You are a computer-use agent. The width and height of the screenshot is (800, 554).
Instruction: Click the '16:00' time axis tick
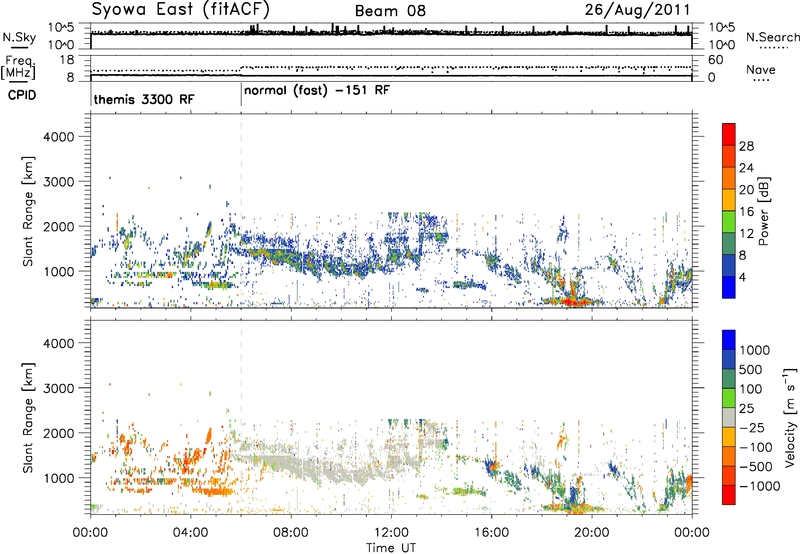pyautogui.click(x=491, y=533)
